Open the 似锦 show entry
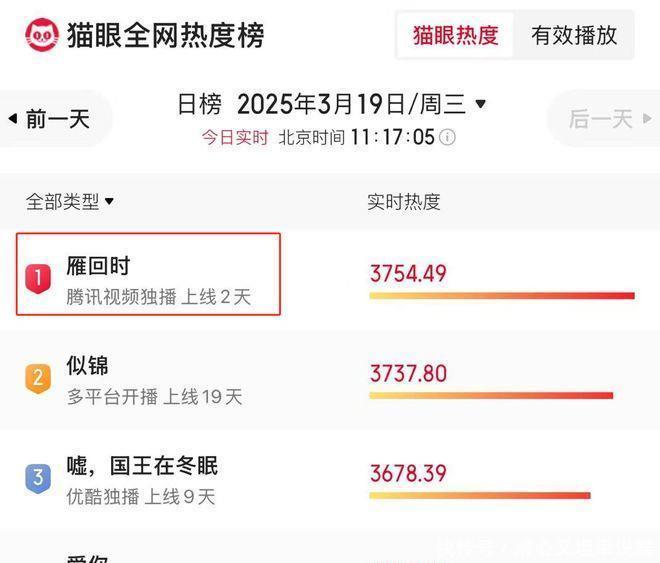Viewport: 660px width, 563px height. pos(88,366)
